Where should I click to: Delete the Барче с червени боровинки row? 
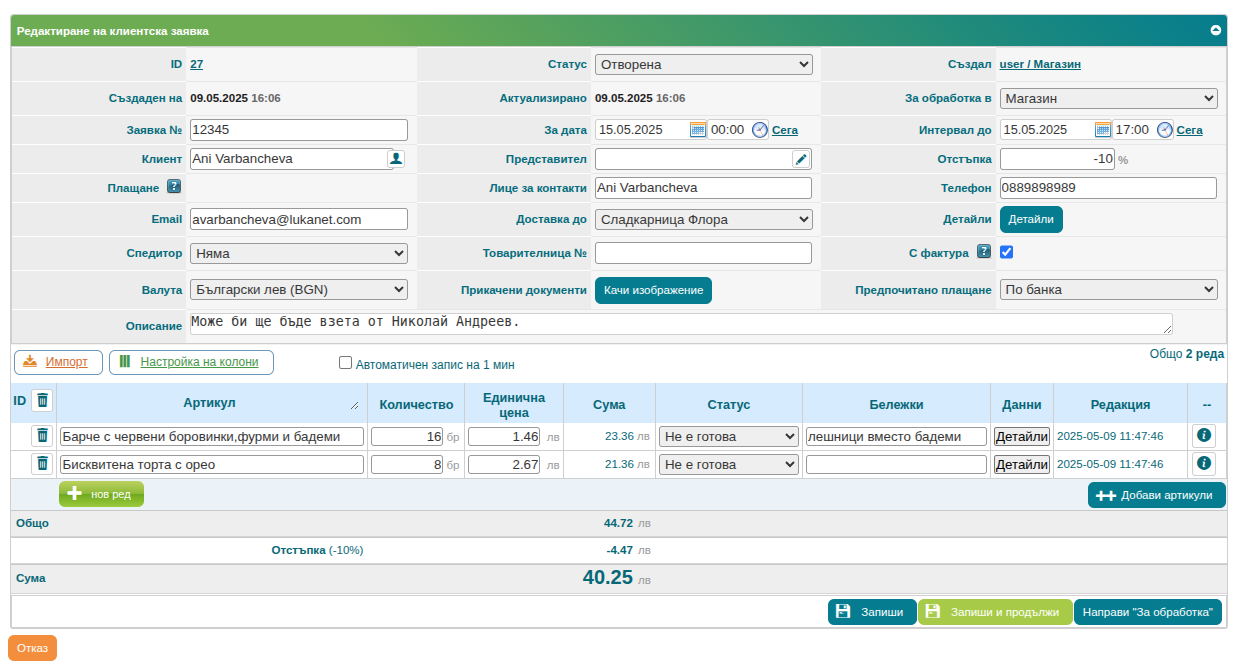pyautogui.click(x=42, y=435)
